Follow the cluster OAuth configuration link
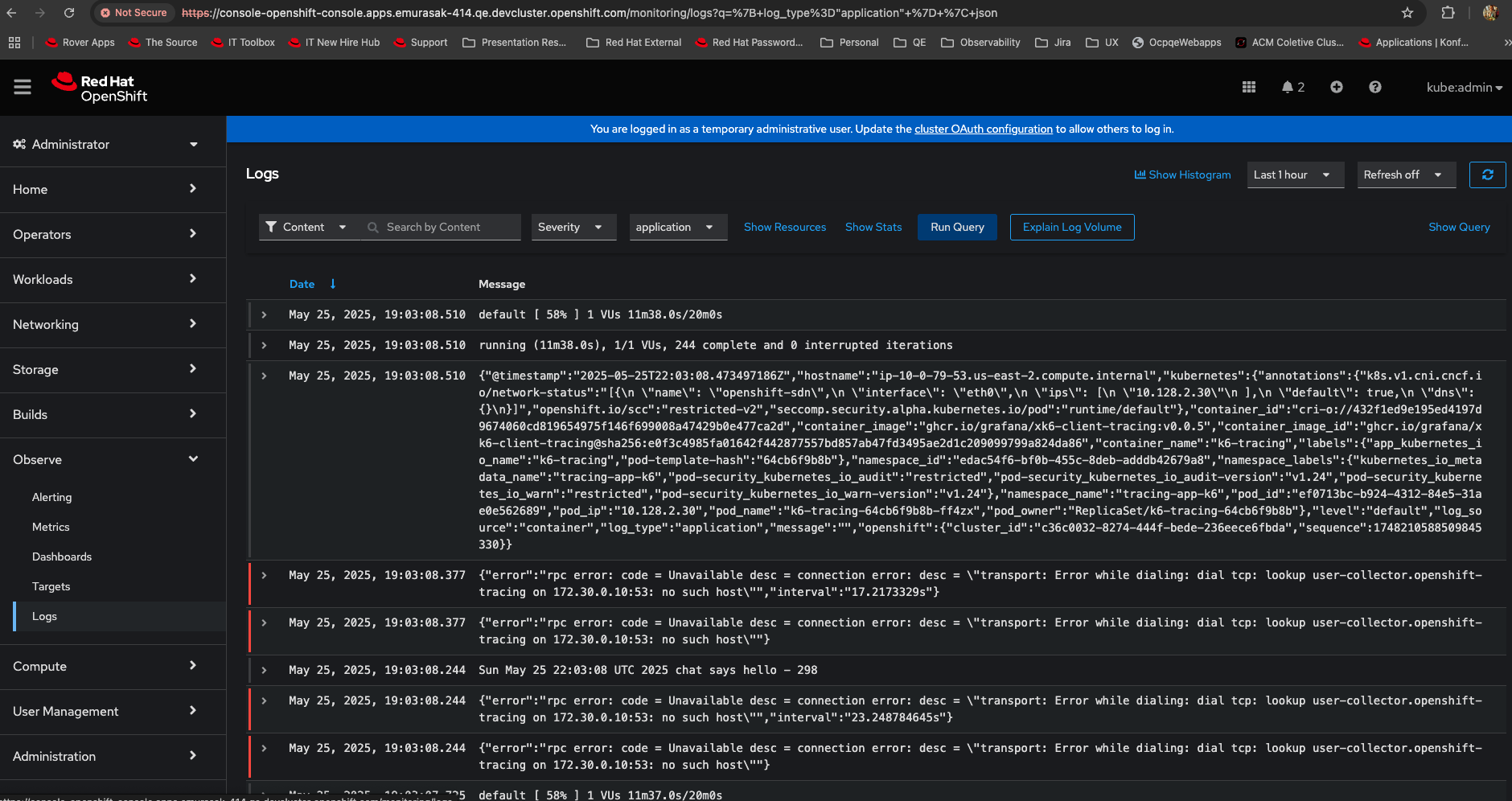 click(x=983, y=129)
